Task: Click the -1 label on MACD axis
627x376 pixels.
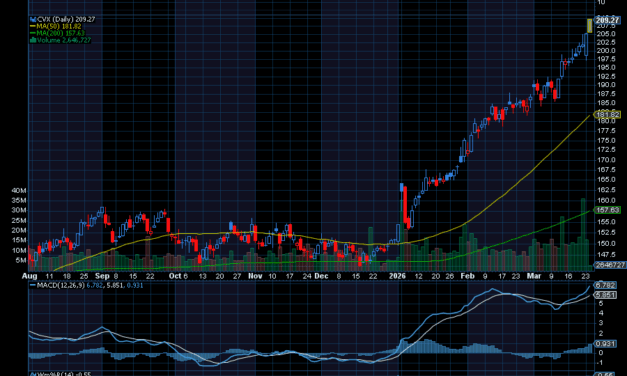Action: click(x=600, y=363)
